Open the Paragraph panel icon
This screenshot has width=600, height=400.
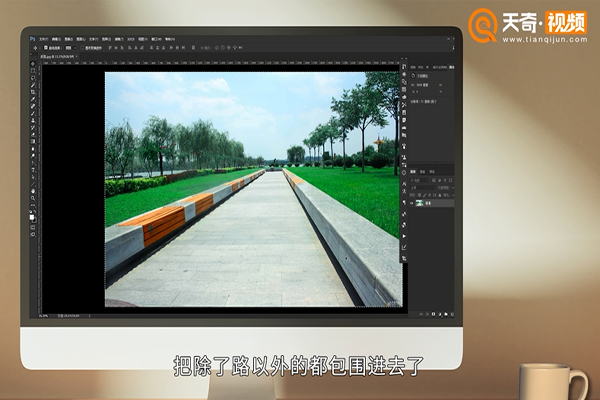point(404,202)
